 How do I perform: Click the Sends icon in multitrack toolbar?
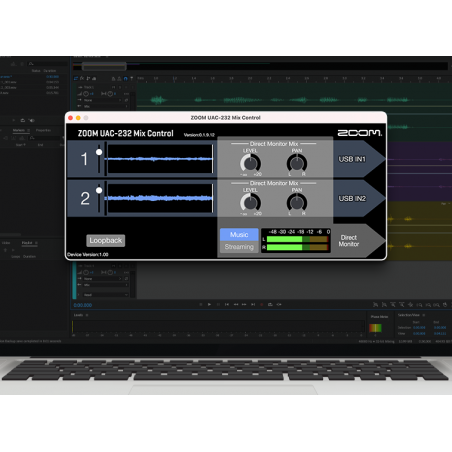tap(88, 78)
